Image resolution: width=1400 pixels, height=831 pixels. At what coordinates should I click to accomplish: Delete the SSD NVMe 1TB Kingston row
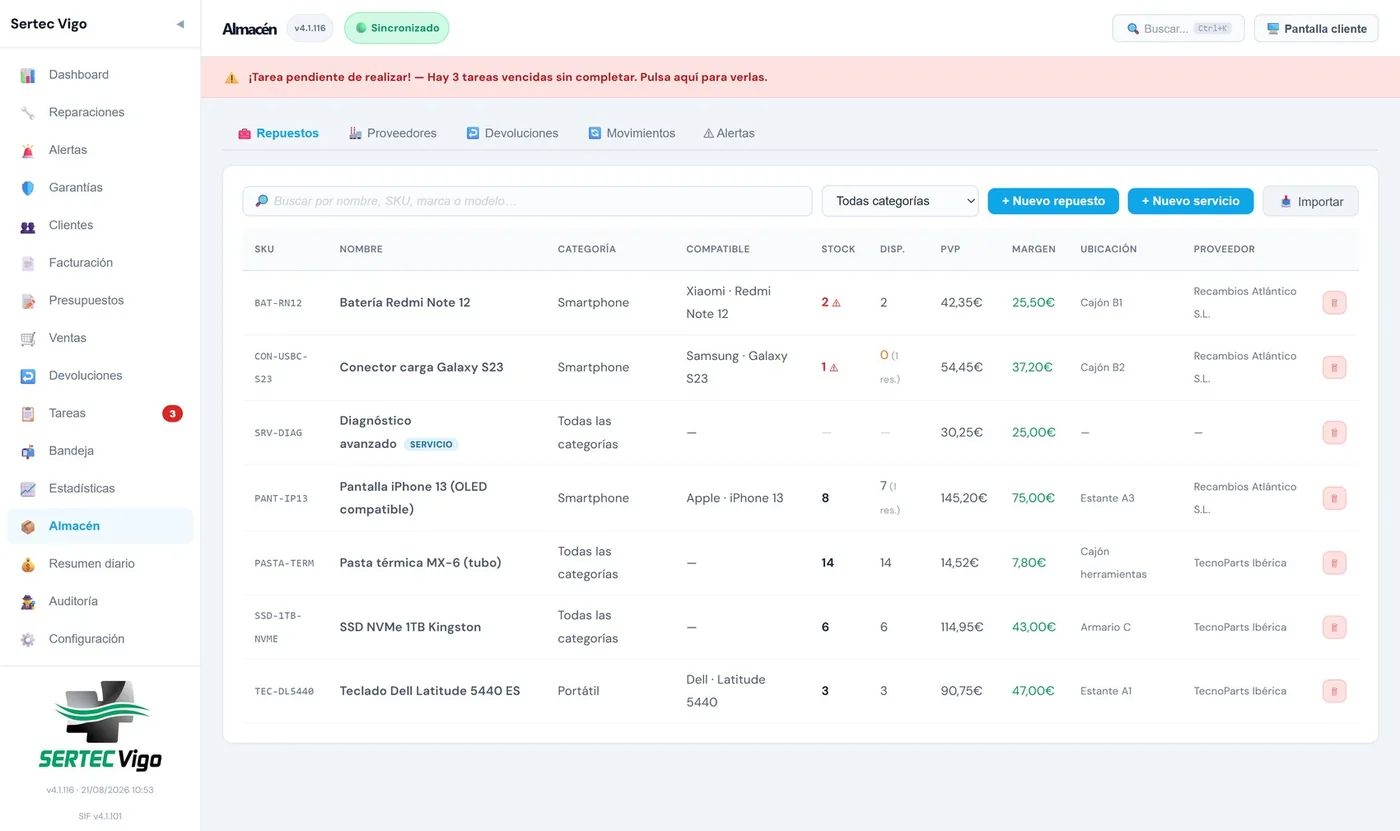coord(1334,627)
